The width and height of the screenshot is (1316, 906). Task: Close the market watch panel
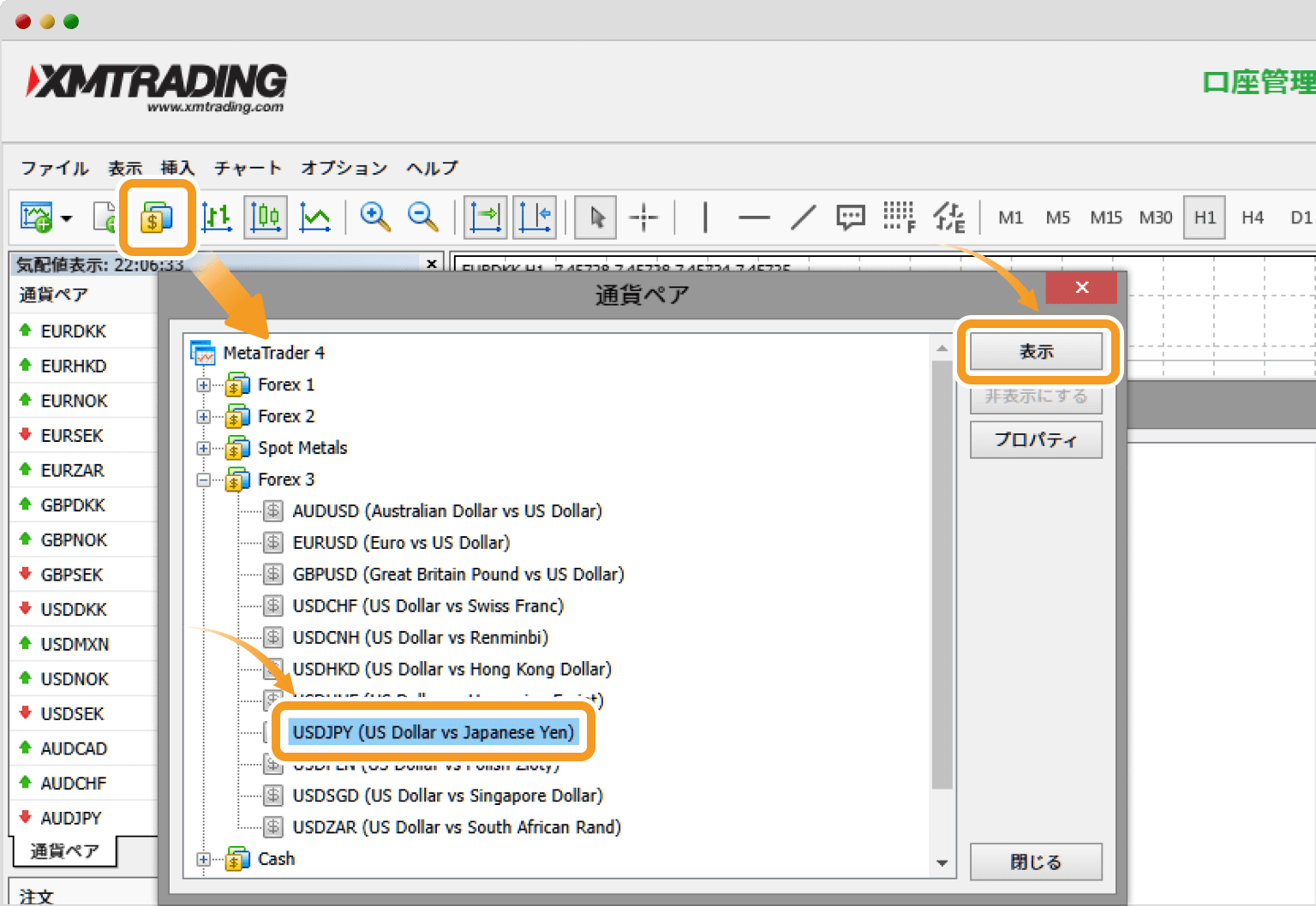tap(432, 264)
